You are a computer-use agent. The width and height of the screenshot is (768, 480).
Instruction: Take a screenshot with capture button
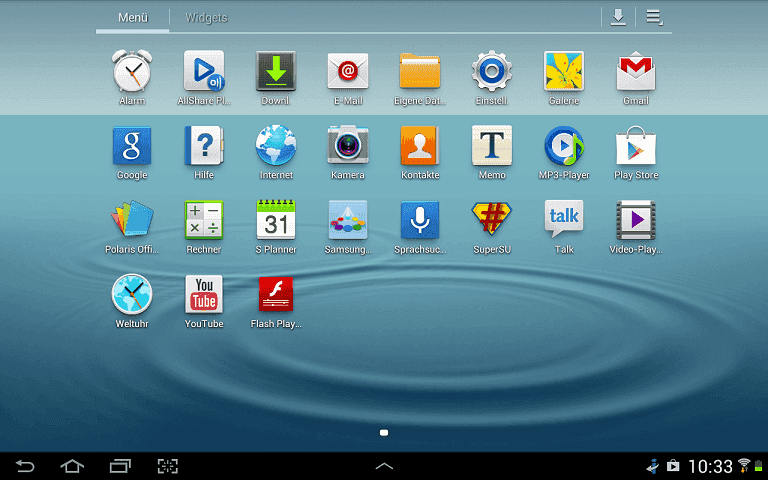(x=168, y=466)
